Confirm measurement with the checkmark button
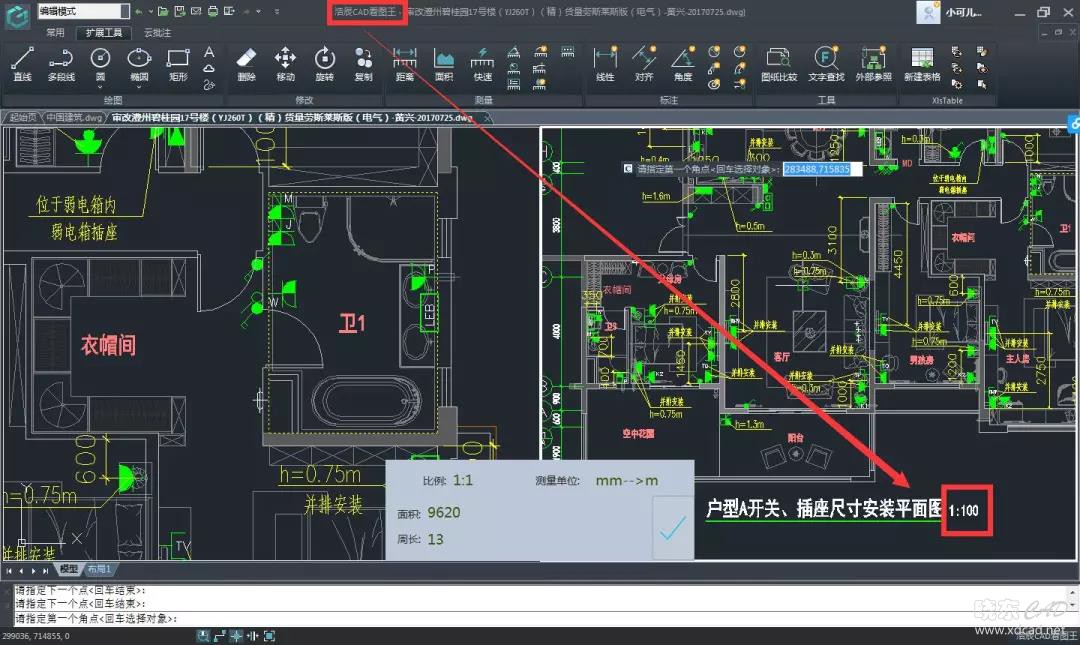The height and width of the screenshot is (645, 1080). point(672,530)
